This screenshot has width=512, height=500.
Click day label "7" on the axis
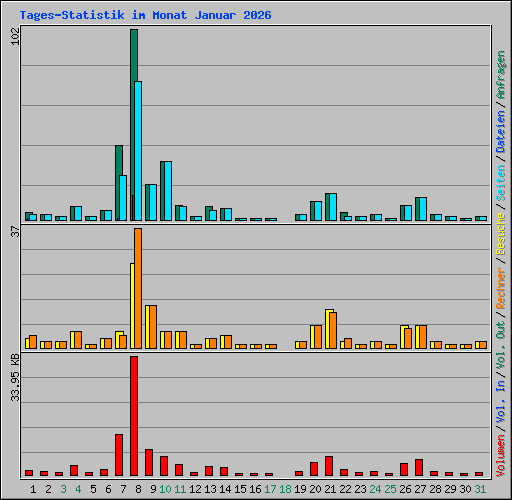(x=123, y=489)
